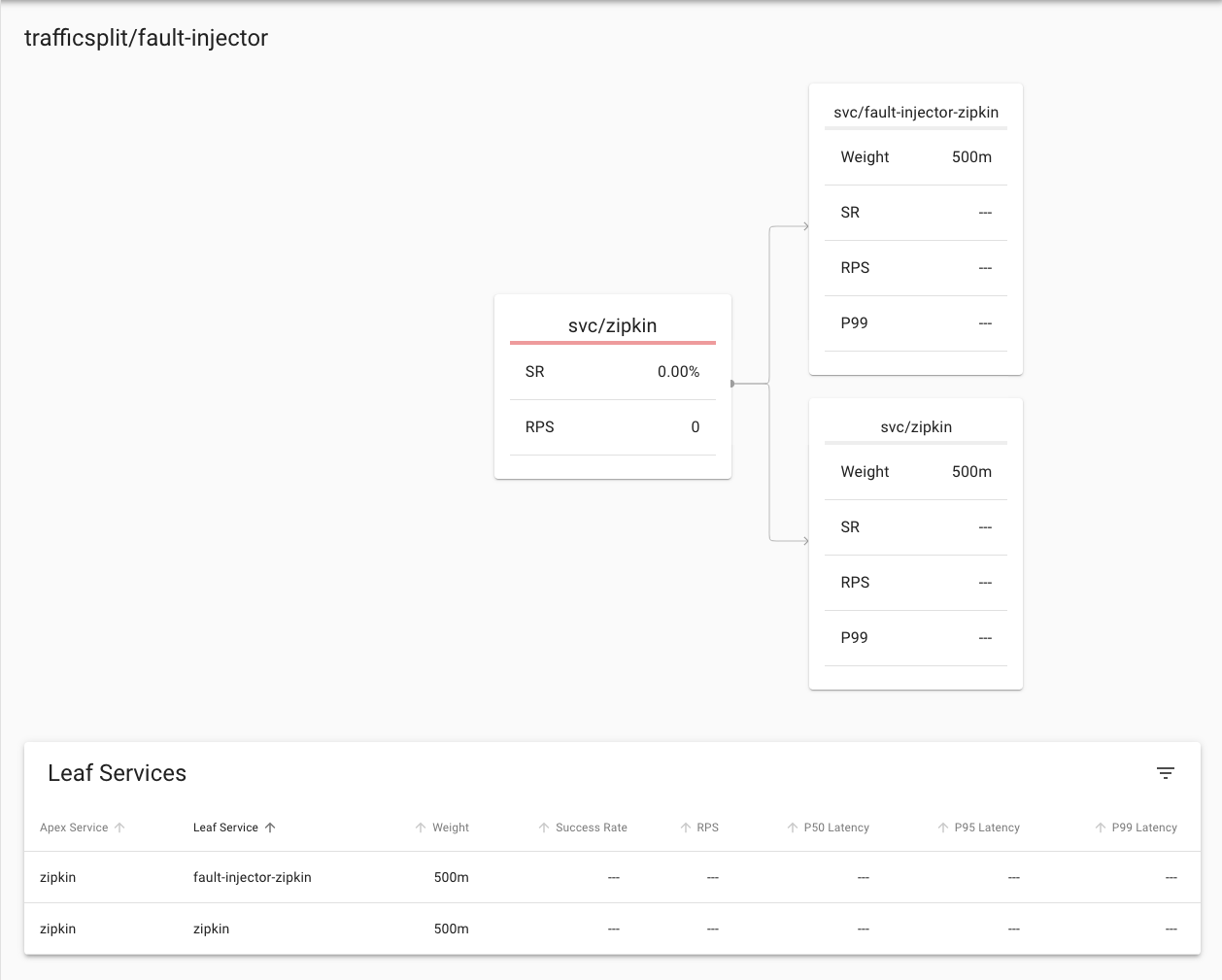Click 500m weight value in svc/fault-injector-zipkin card
This screenshot has height=980, width=1222.
pos(971,157)
